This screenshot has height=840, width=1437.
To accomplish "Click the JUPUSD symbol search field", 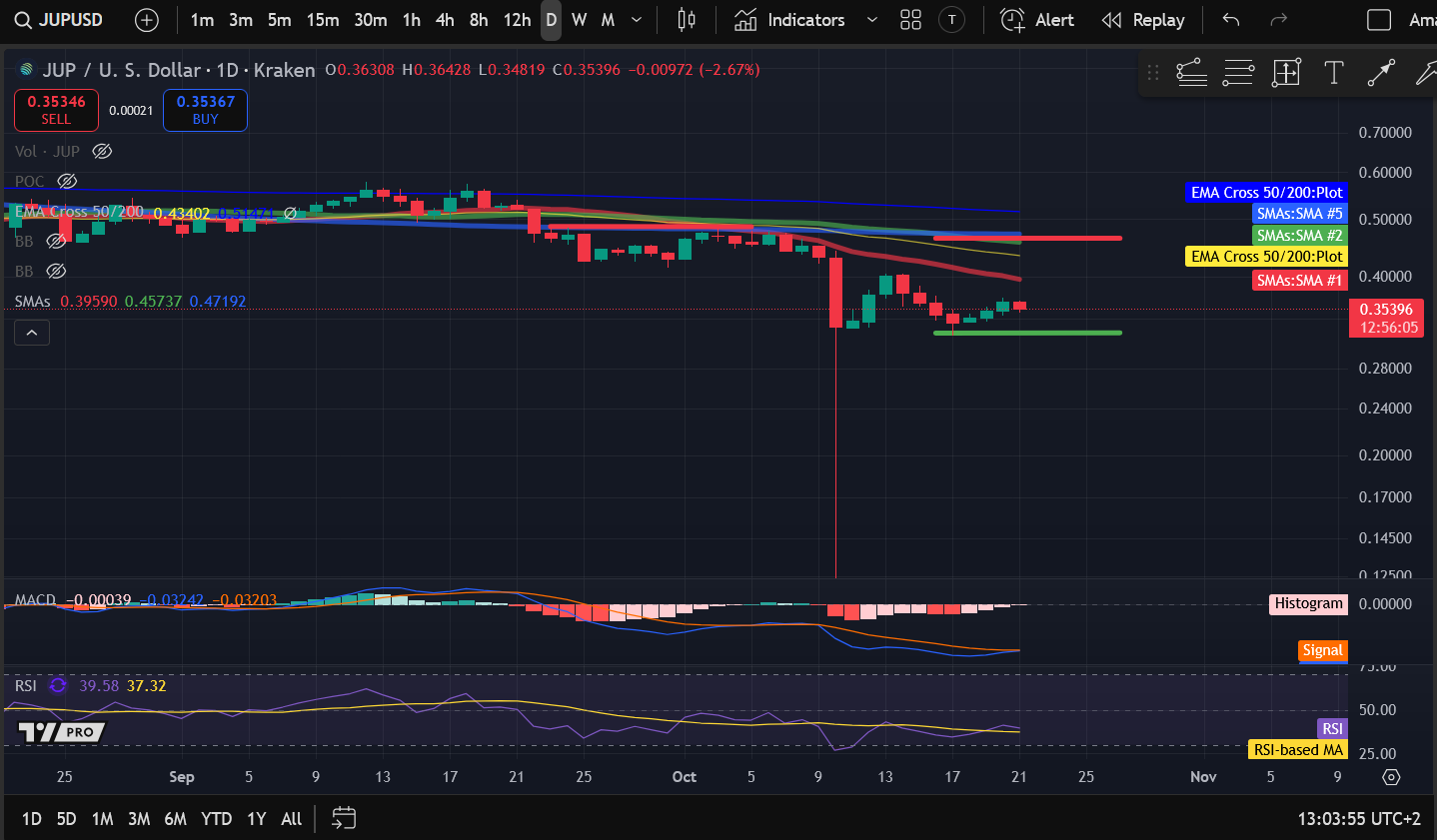I will click(x=59, y=20).
